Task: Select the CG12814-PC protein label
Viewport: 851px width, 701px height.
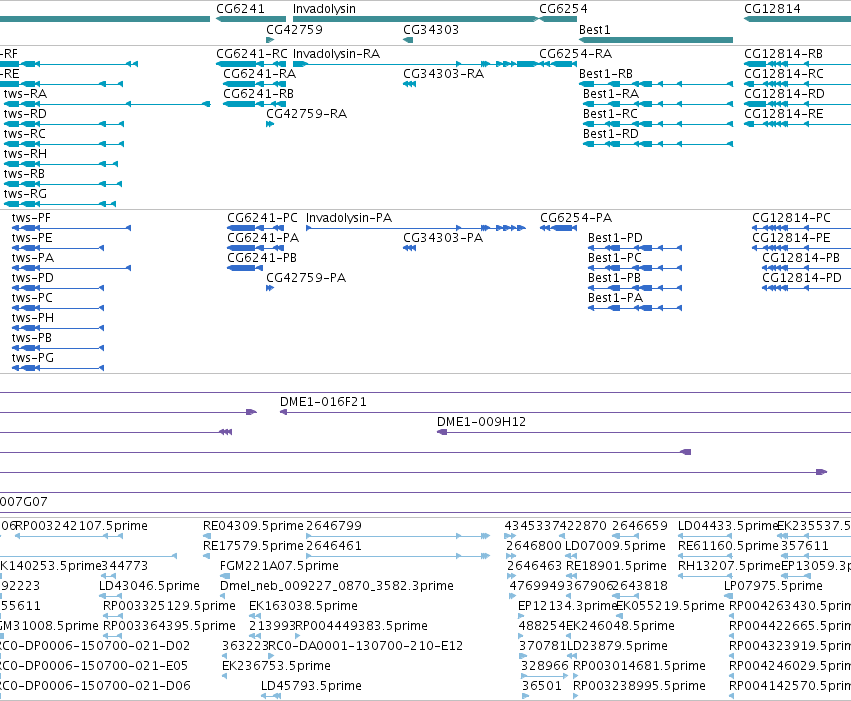Action: 791,218
